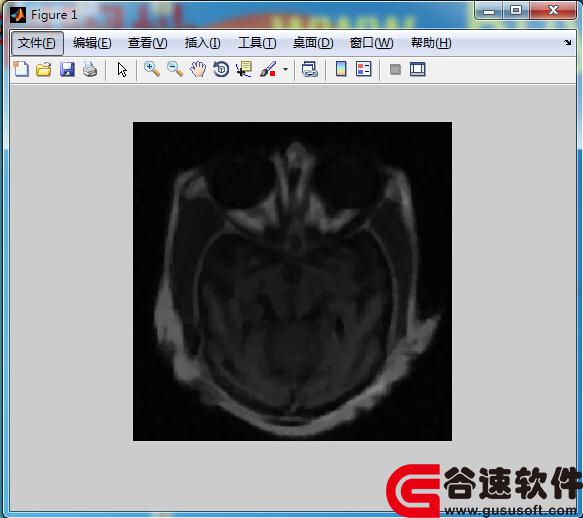This screenshot has width=583, height=518.
Task: Click the Link Plot icon
Action: tap(309, 70)
